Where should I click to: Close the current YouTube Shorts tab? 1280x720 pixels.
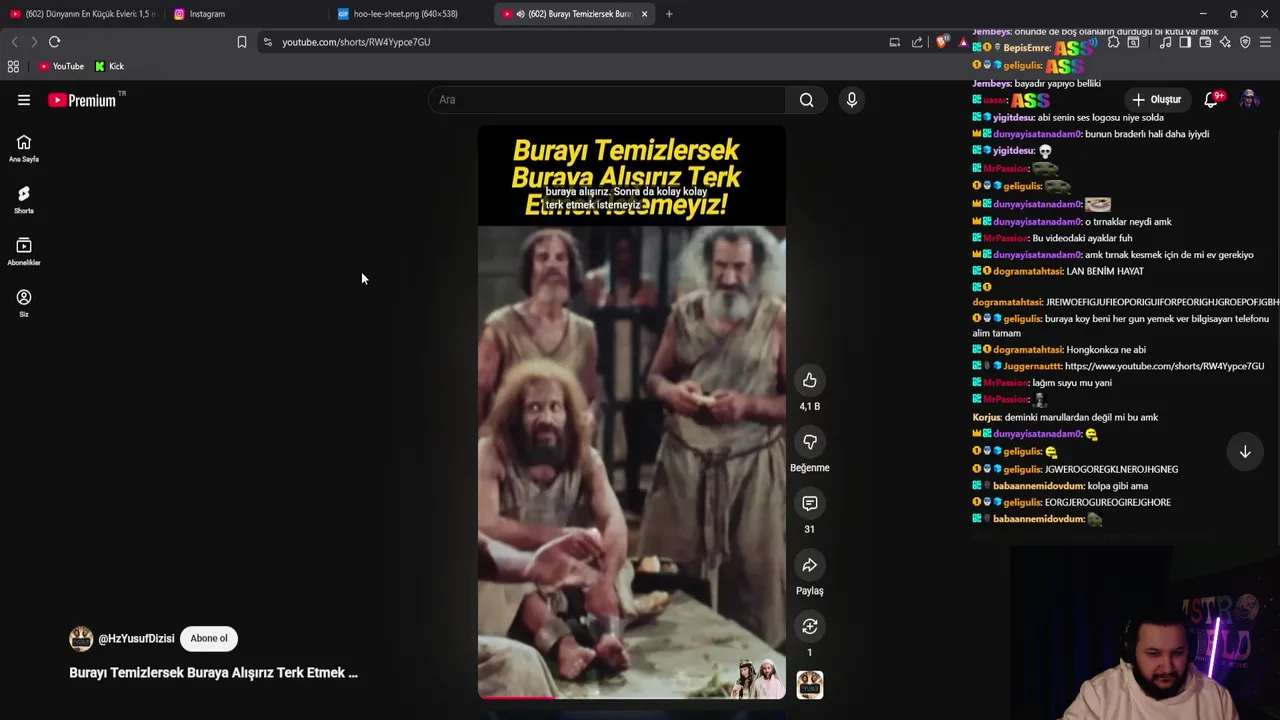coord(644,14)
